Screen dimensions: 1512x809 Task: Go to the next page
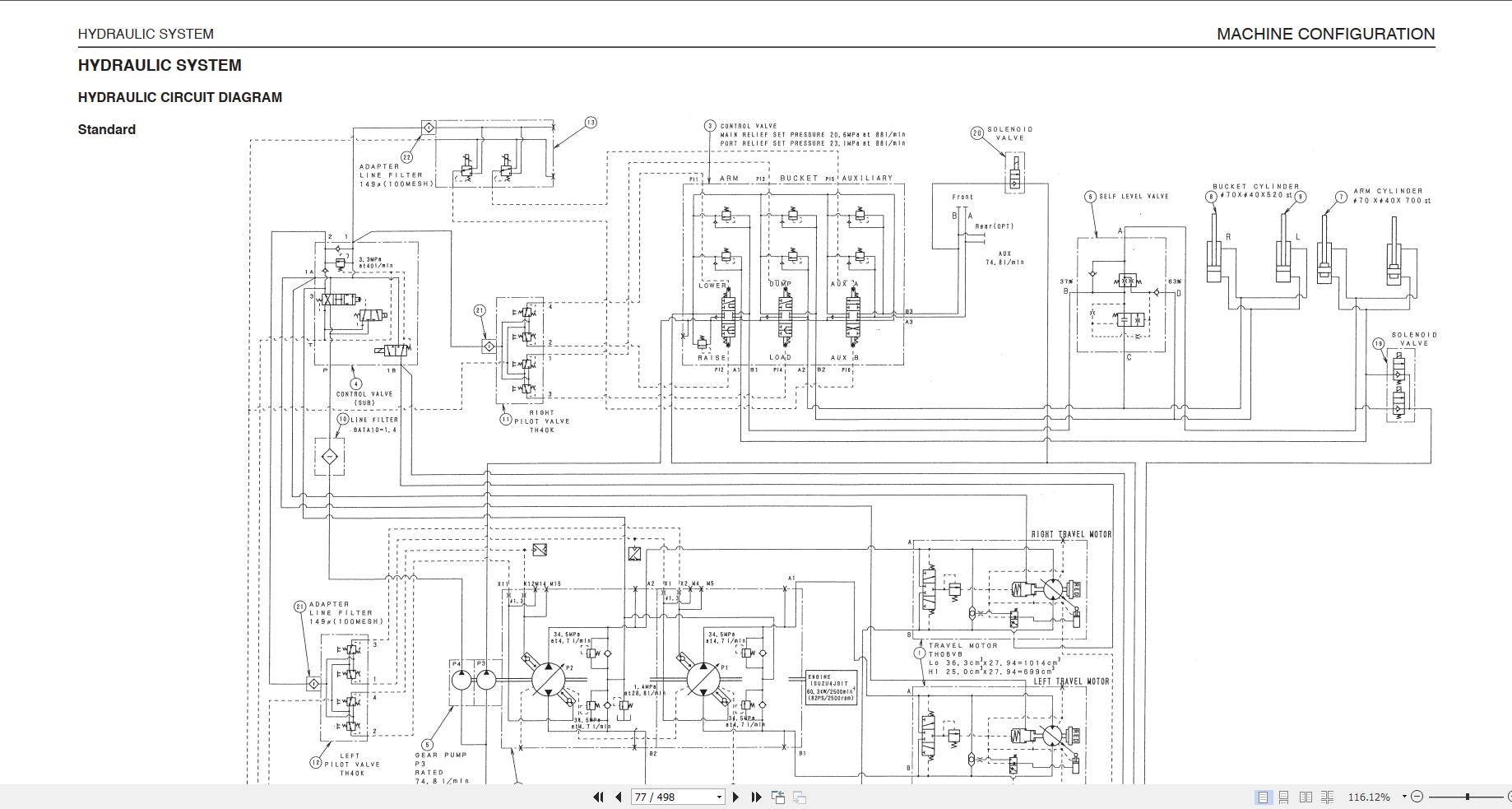click(x=735, y=797)
